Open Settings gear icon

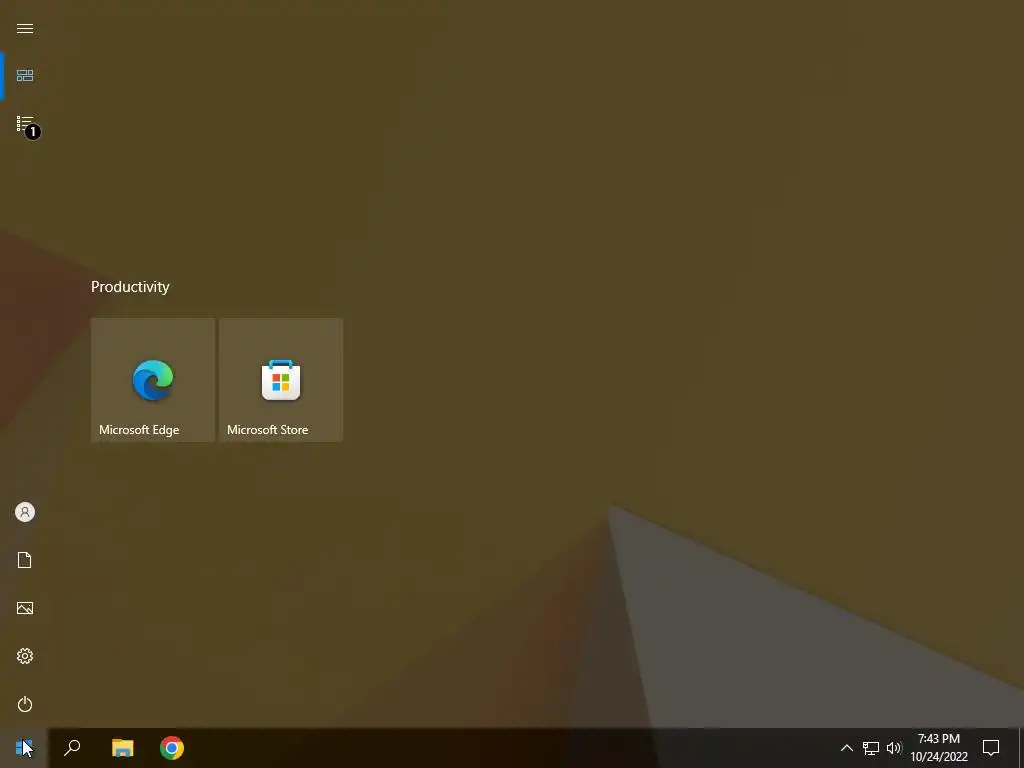(25, 656)
